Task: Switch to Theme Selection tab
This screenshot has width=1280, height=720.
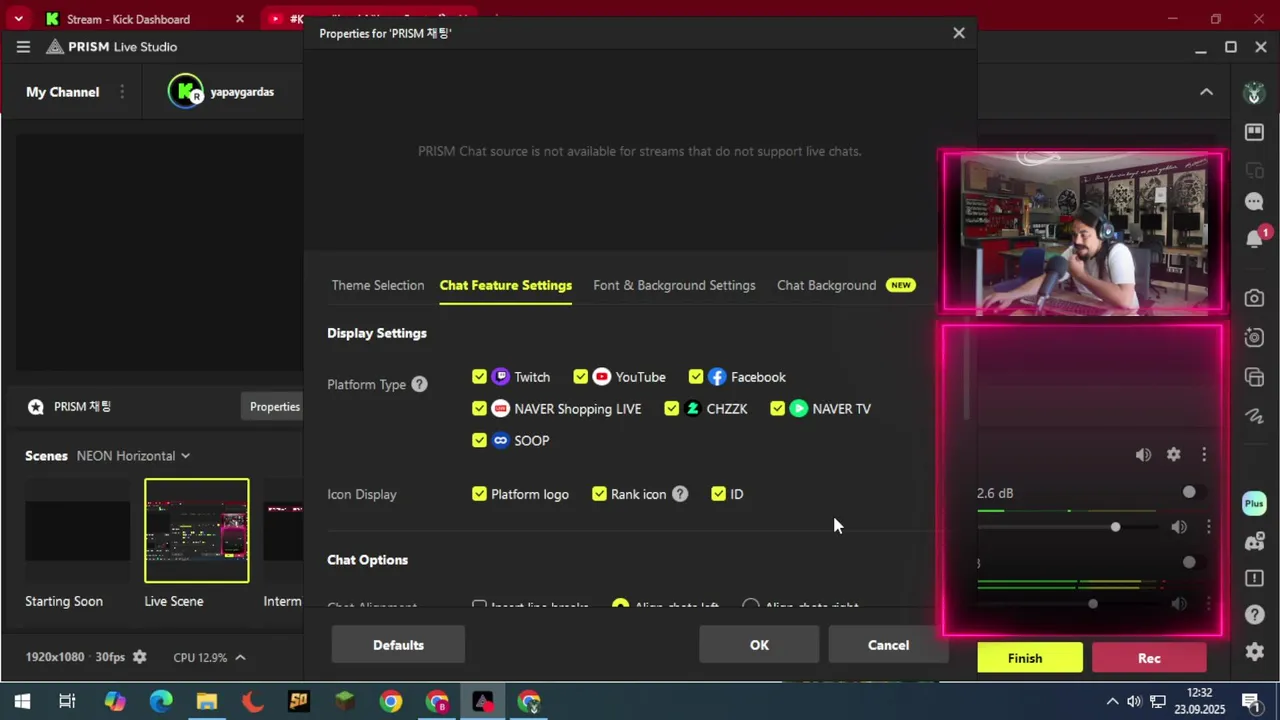Action: click(378, 285)
